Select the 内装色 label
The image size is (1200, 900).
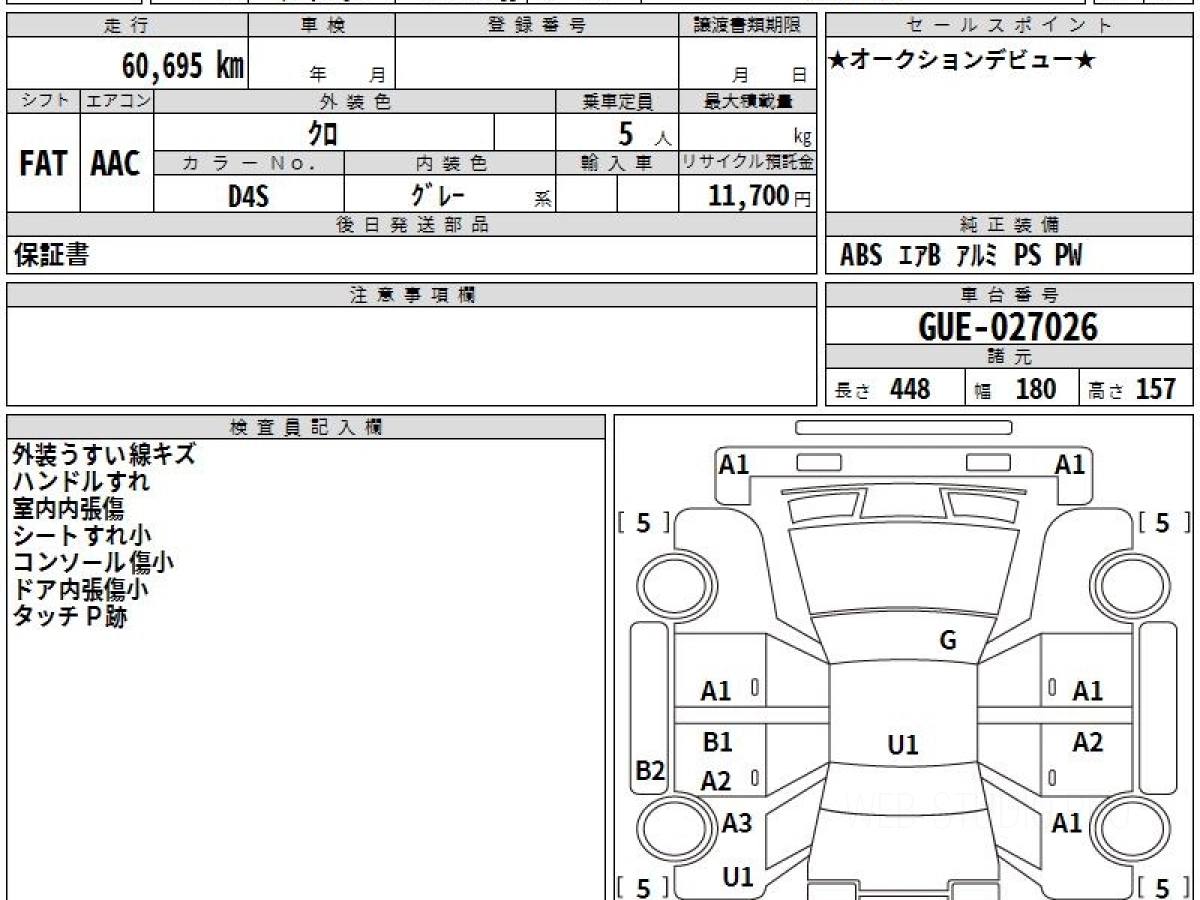pos(451,164)
